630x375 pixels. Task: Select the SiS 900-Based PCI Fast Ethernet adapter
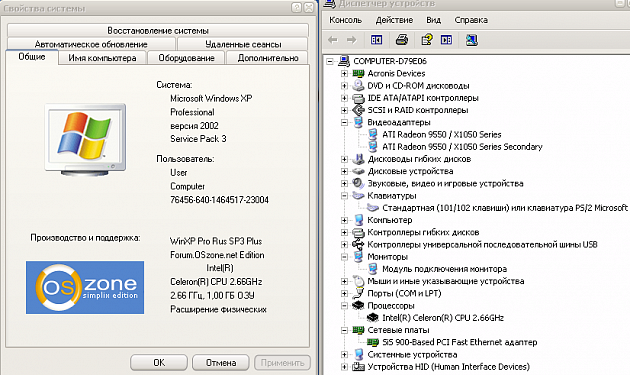pos(459,342)
